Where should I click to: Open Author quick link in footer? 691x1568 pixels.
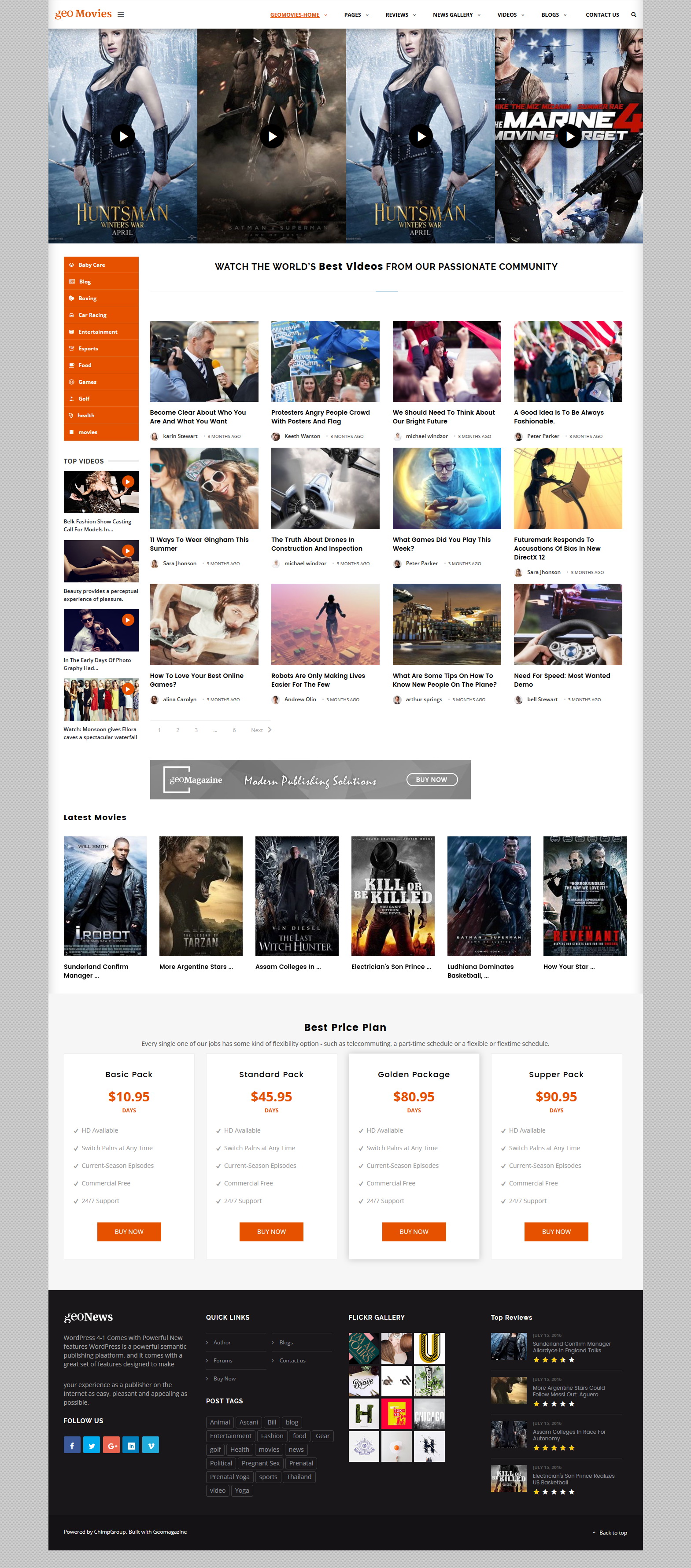click(x=222, y=1342)
